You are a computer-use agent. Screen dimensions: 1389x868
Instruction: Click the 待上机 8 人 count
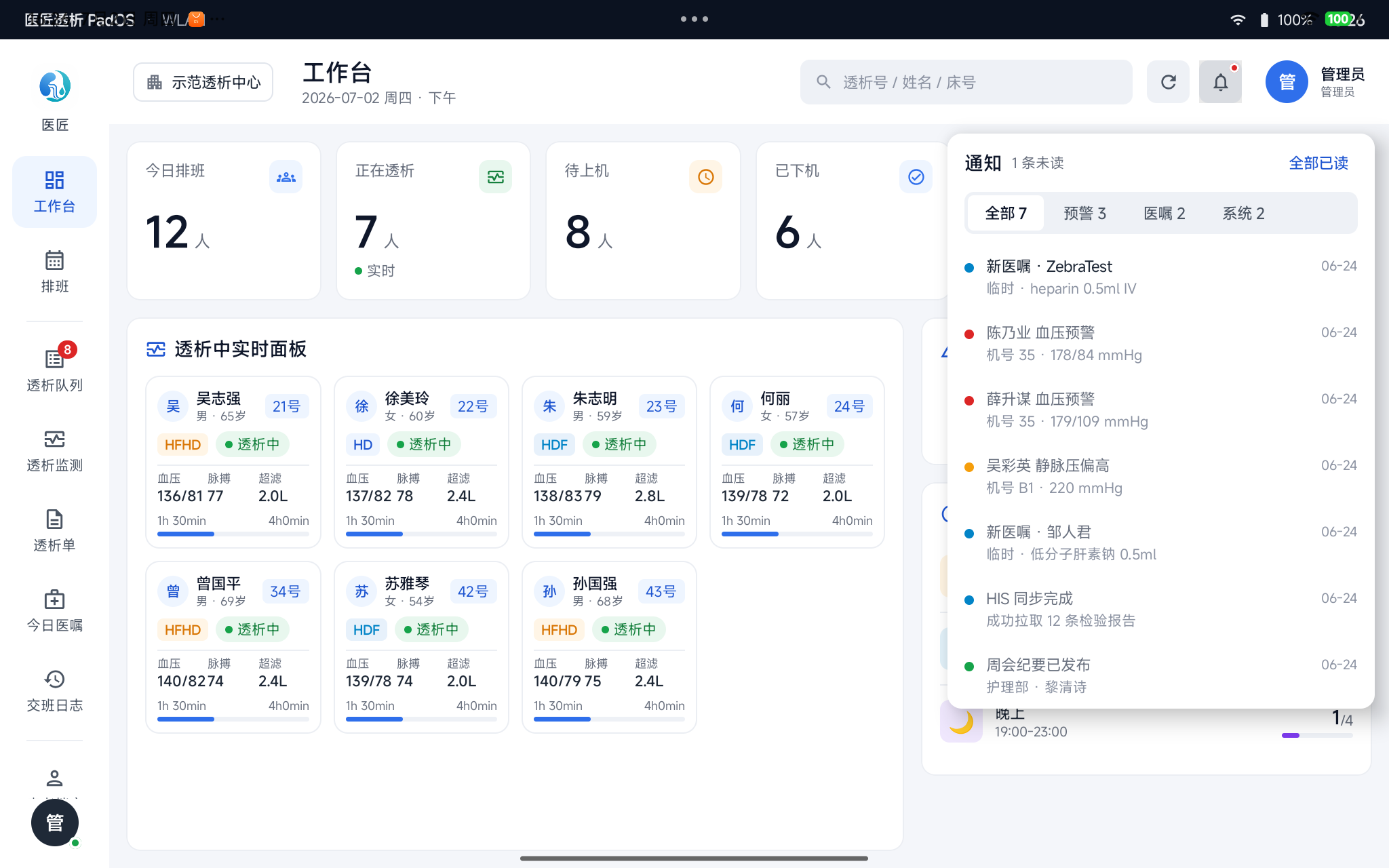(x=589, y=233)
